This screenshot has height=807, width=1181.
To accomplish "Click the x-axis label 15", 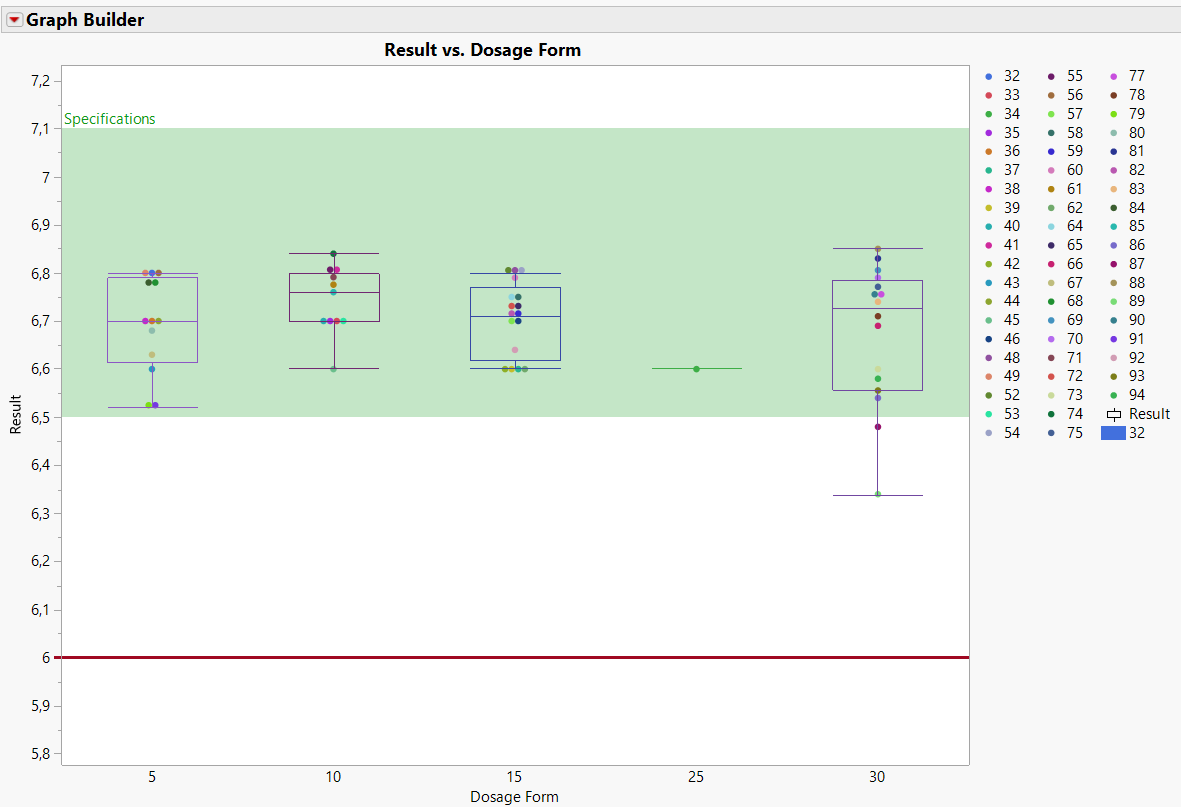I will point(514,777).
